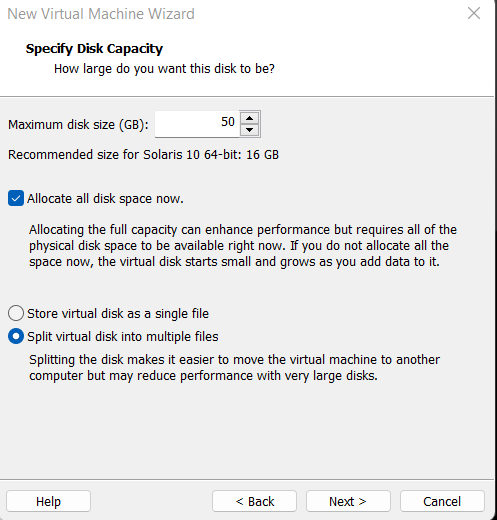Image resolution: width=497 pixels, height=520 pixels.
Task: Increase maximum disk size with up arrow
Action: point(250,118)
